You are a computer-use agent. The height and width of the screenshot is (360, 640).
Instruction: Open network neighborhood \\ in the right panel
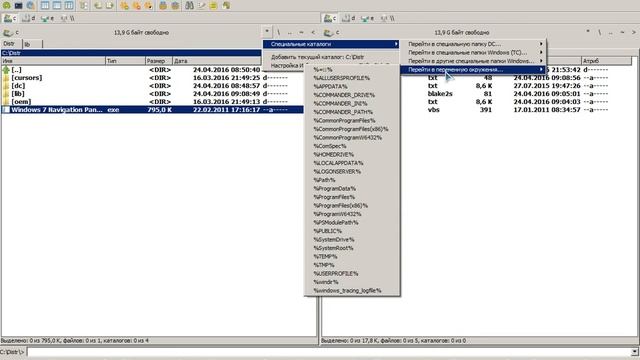(x=387, y=18)
